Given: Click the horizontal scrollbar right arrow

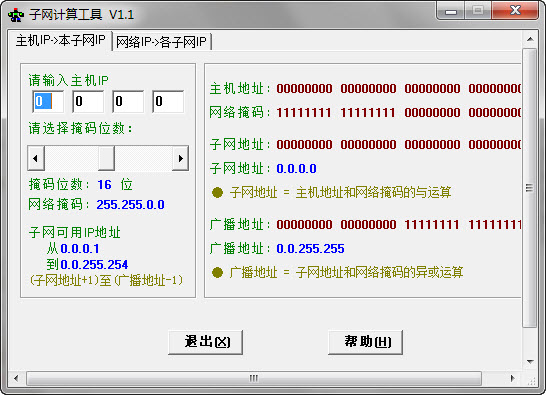Looking at the screenshot, I should 512,378.
